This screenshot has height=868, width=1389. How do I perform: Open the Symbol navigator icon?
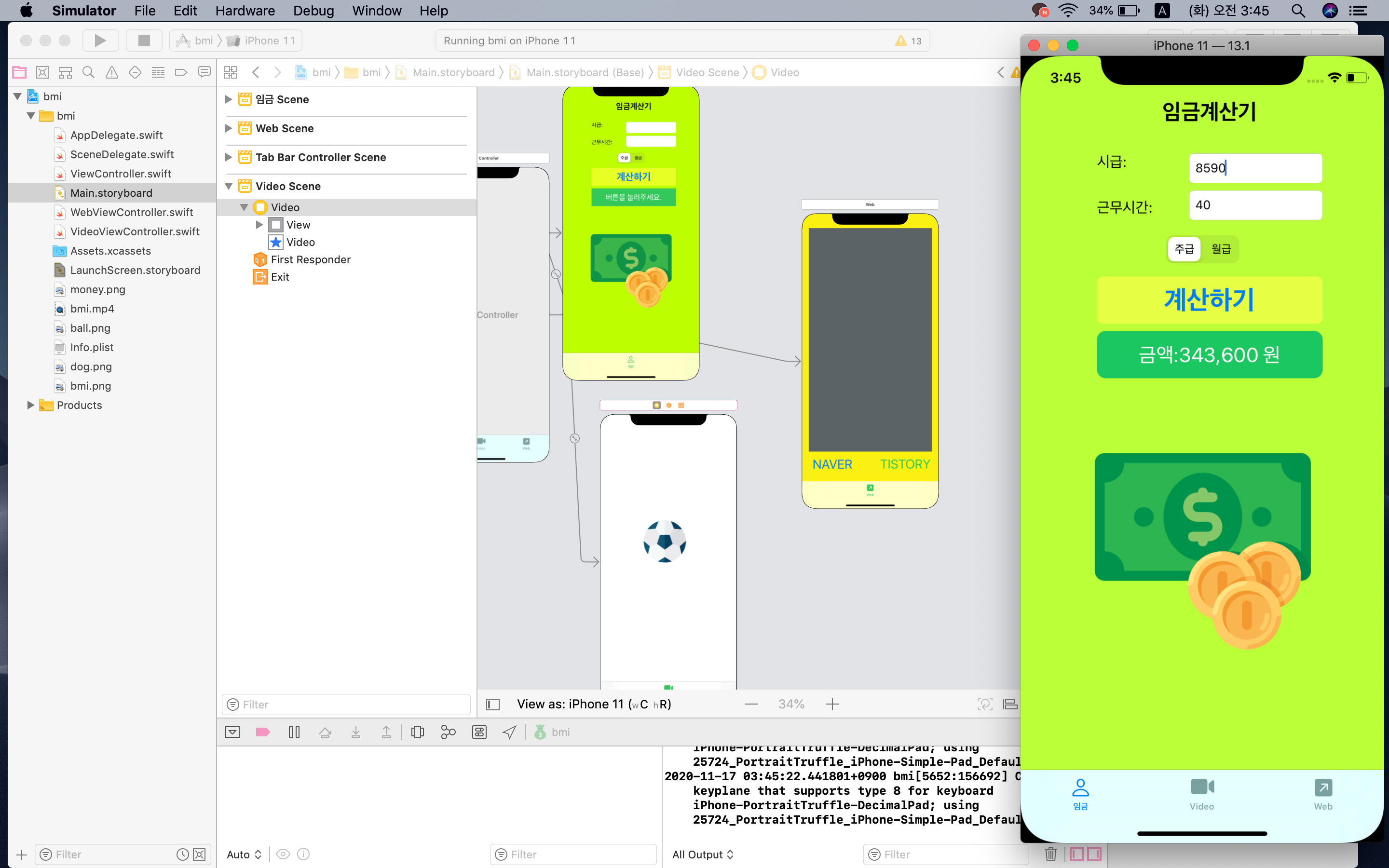[x=66, y=72]
